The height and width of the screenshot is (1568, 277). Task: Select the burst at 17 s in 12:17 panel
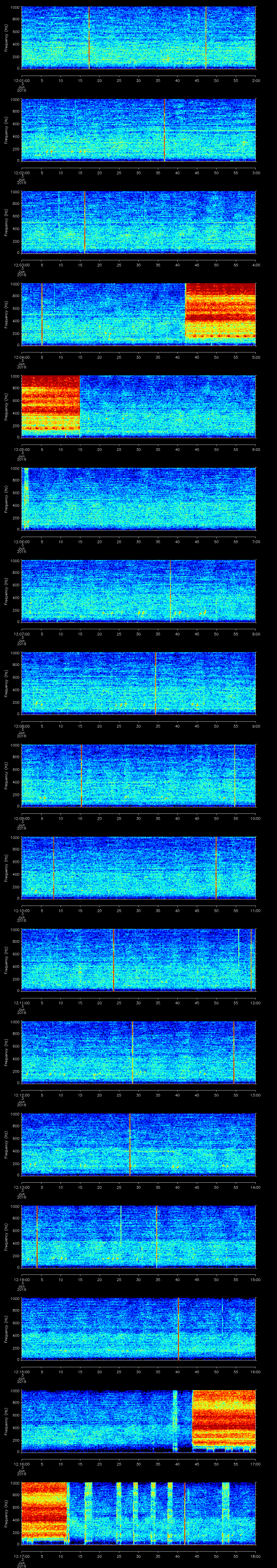pos(88,1513)
